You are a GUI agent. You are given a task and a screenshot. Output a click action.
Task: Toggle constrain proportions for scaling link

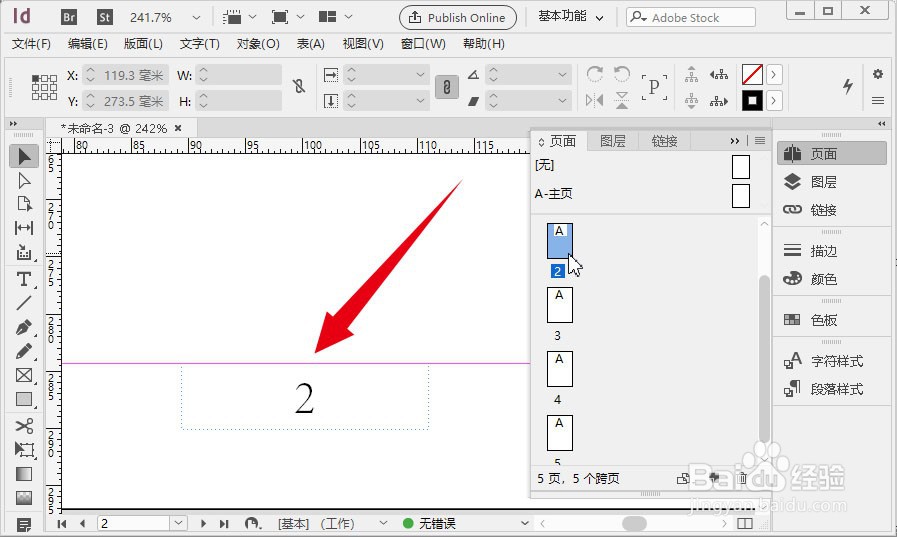[x=447, y=87]
